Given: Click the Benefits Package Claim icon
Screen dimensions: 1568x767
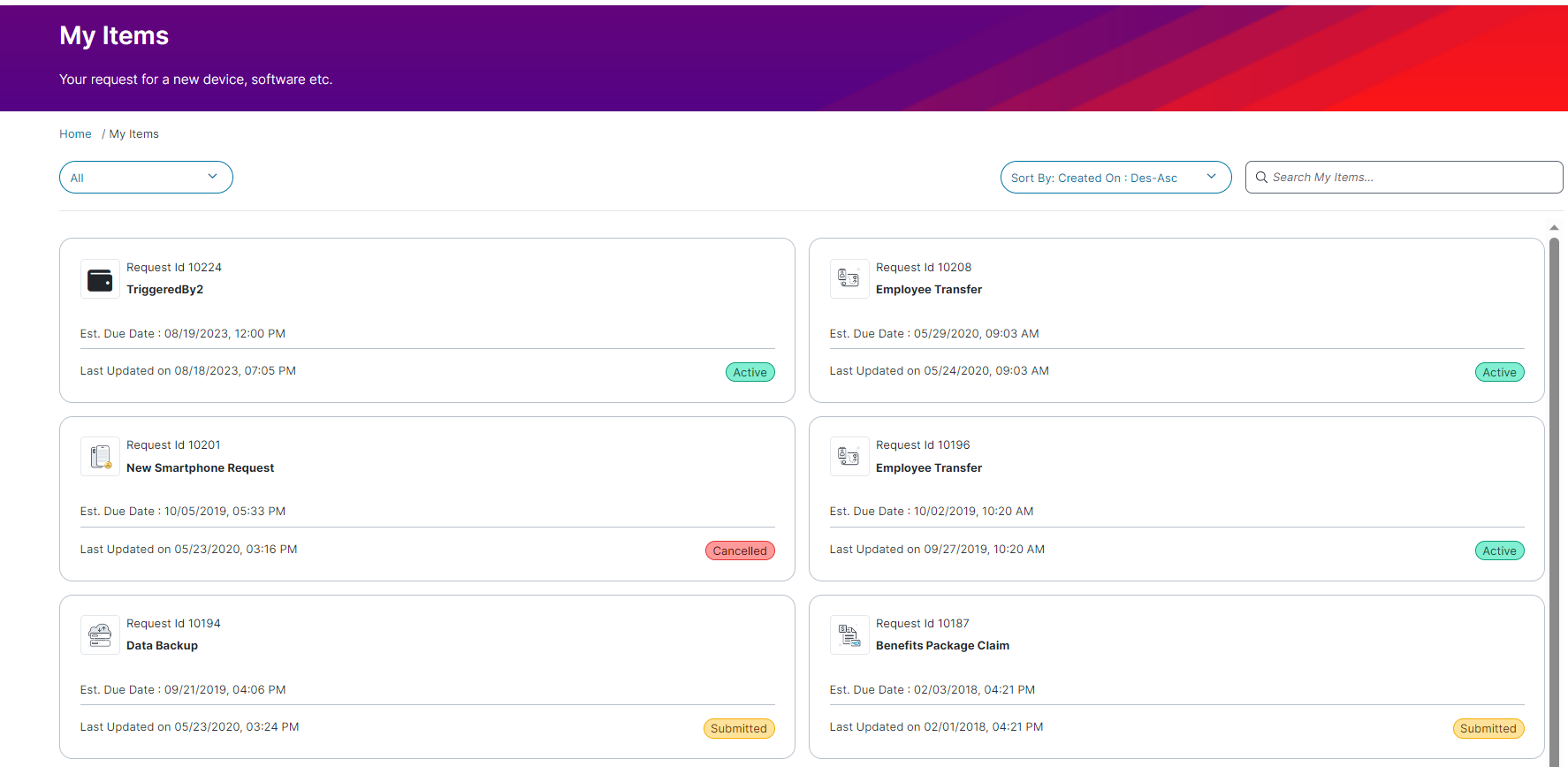Looking at the screenshot, I should pos(849,635).
